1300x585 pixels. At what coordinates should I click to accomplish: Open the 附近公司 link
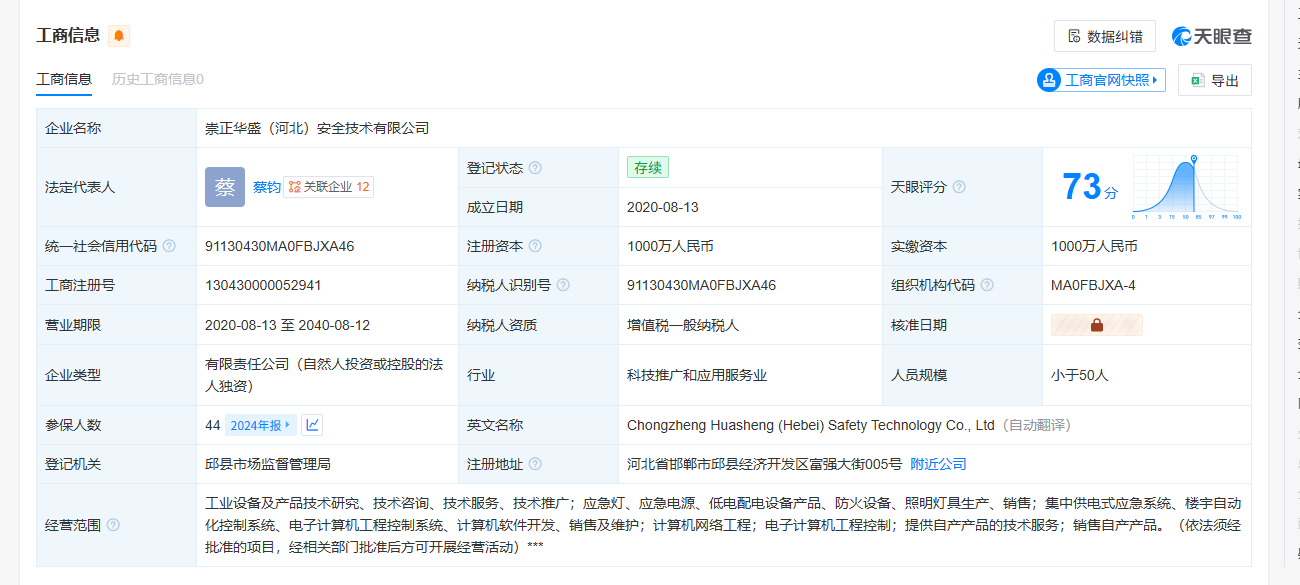(x=938, y=464)
